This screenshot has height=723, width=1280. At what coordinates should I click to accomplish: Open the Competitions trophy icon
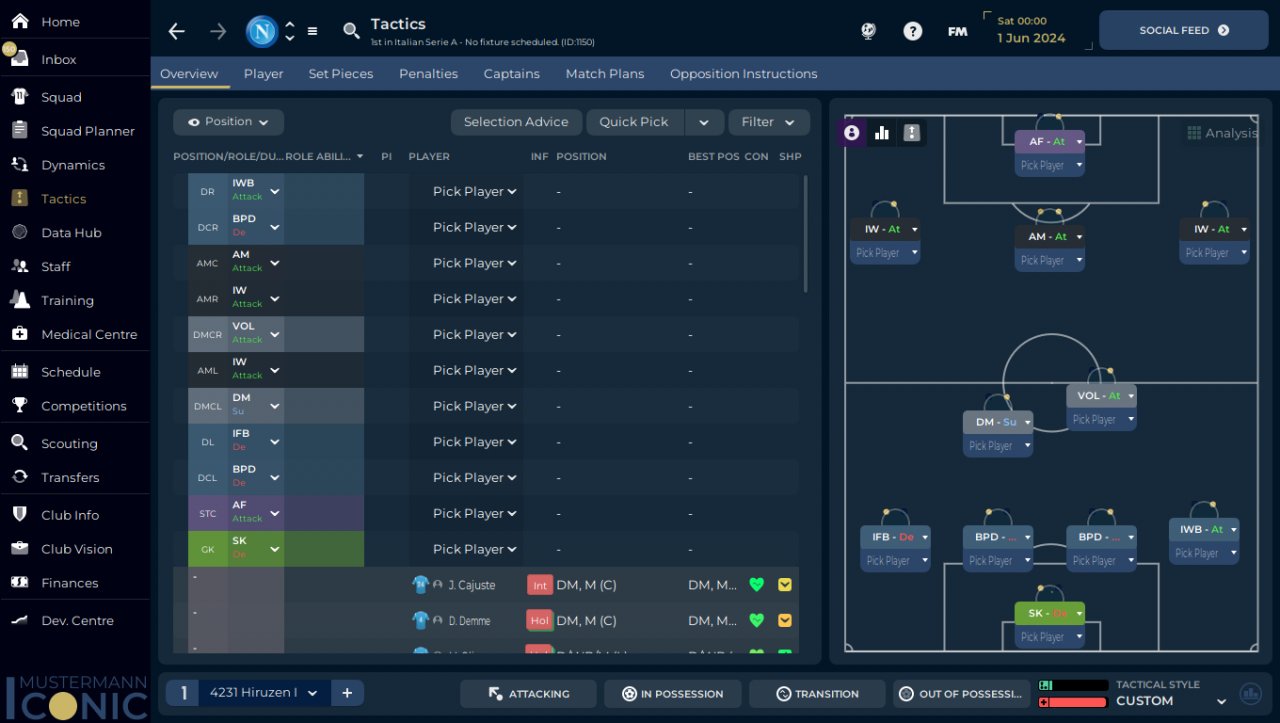(19, 405)
